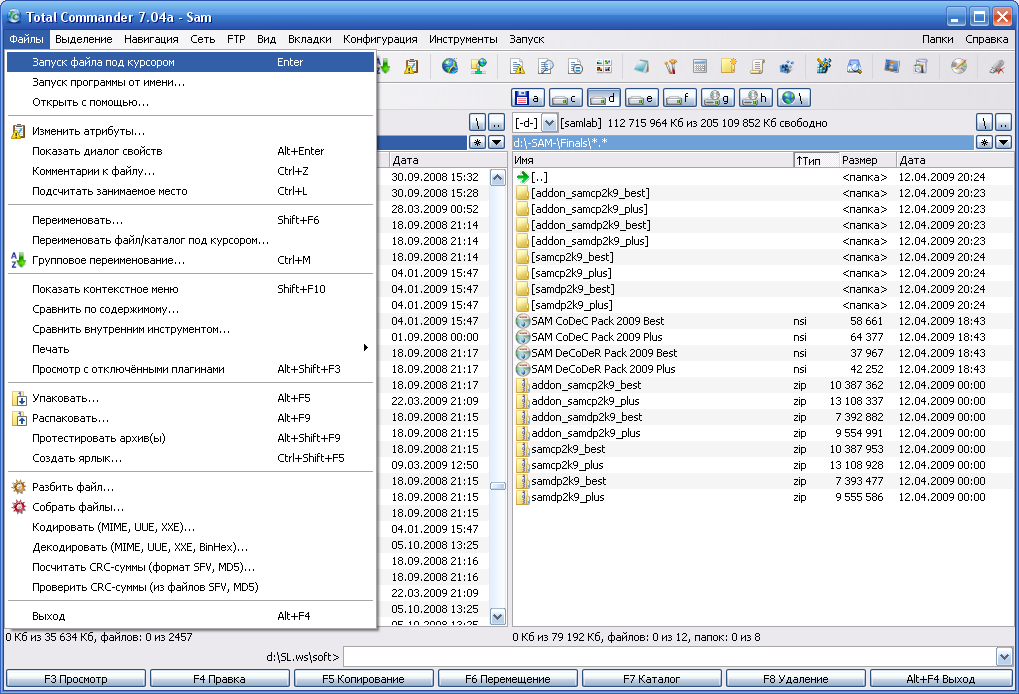Click the disc with pencil toolbar icon
1019x694 pixels.
(959, 66)
